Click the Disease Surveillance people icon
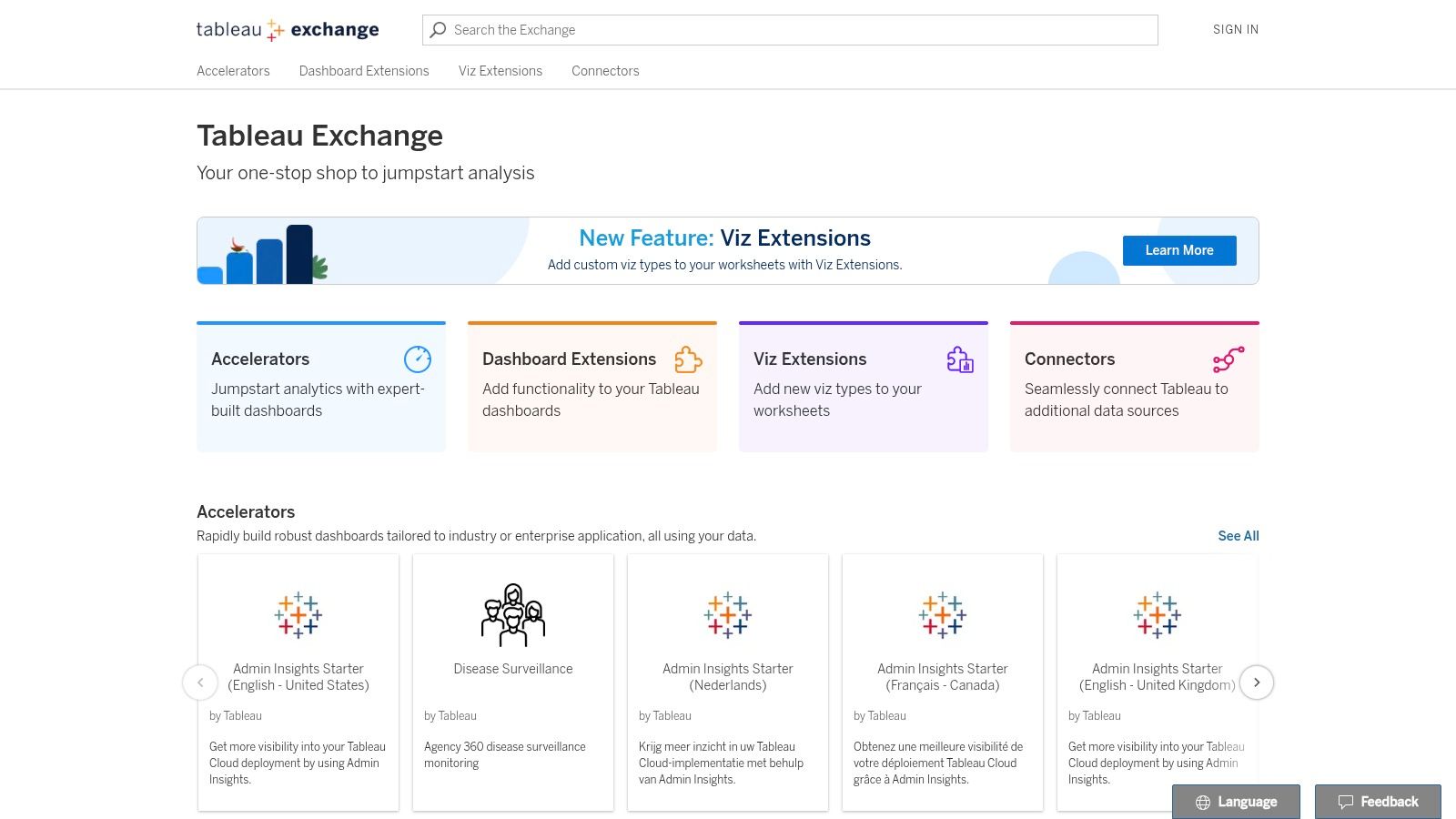1456x819 pixels. [x=513, y=614]
